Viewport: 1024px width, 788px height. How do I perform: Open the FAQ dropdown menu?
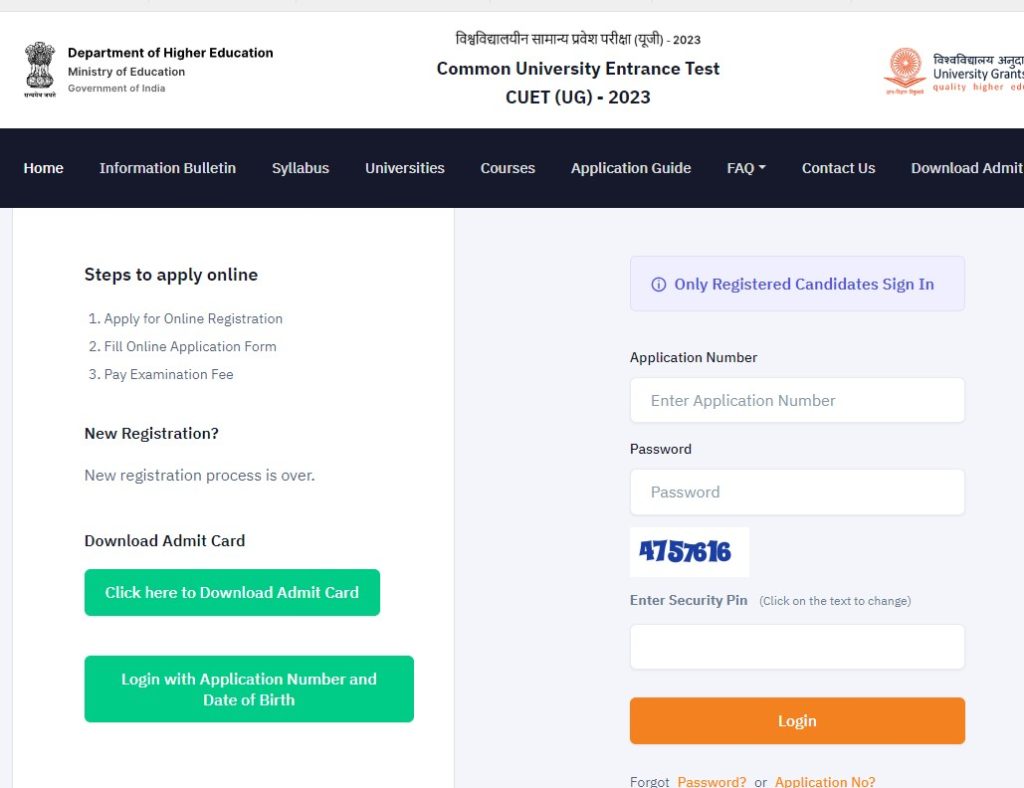744,168
